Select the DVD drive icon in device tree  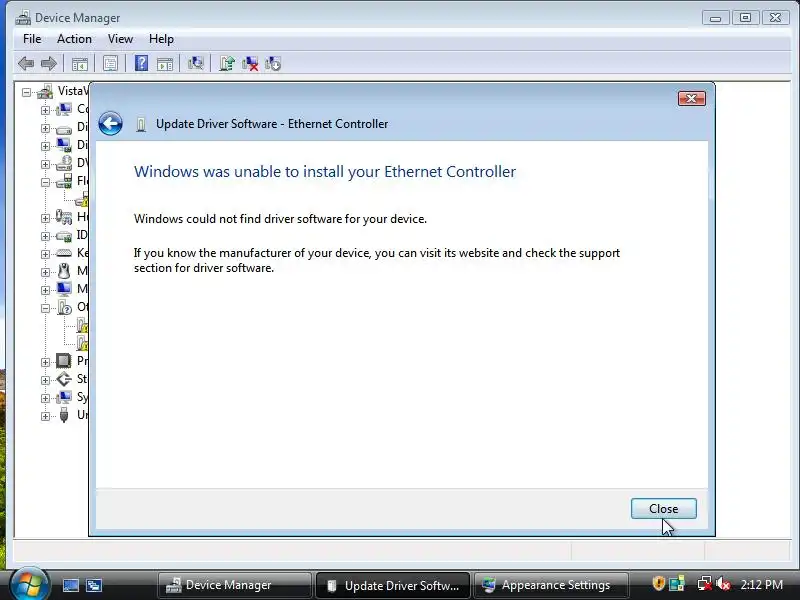click(x=64, y=163)
